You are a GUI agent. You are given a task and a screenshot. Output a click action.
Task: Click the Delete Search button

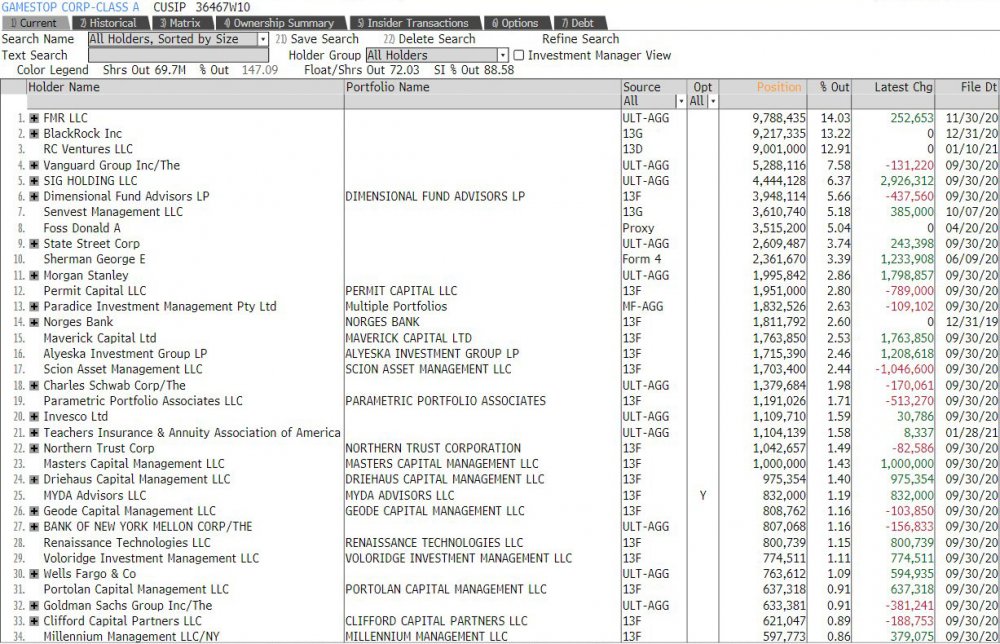point(429,39)
